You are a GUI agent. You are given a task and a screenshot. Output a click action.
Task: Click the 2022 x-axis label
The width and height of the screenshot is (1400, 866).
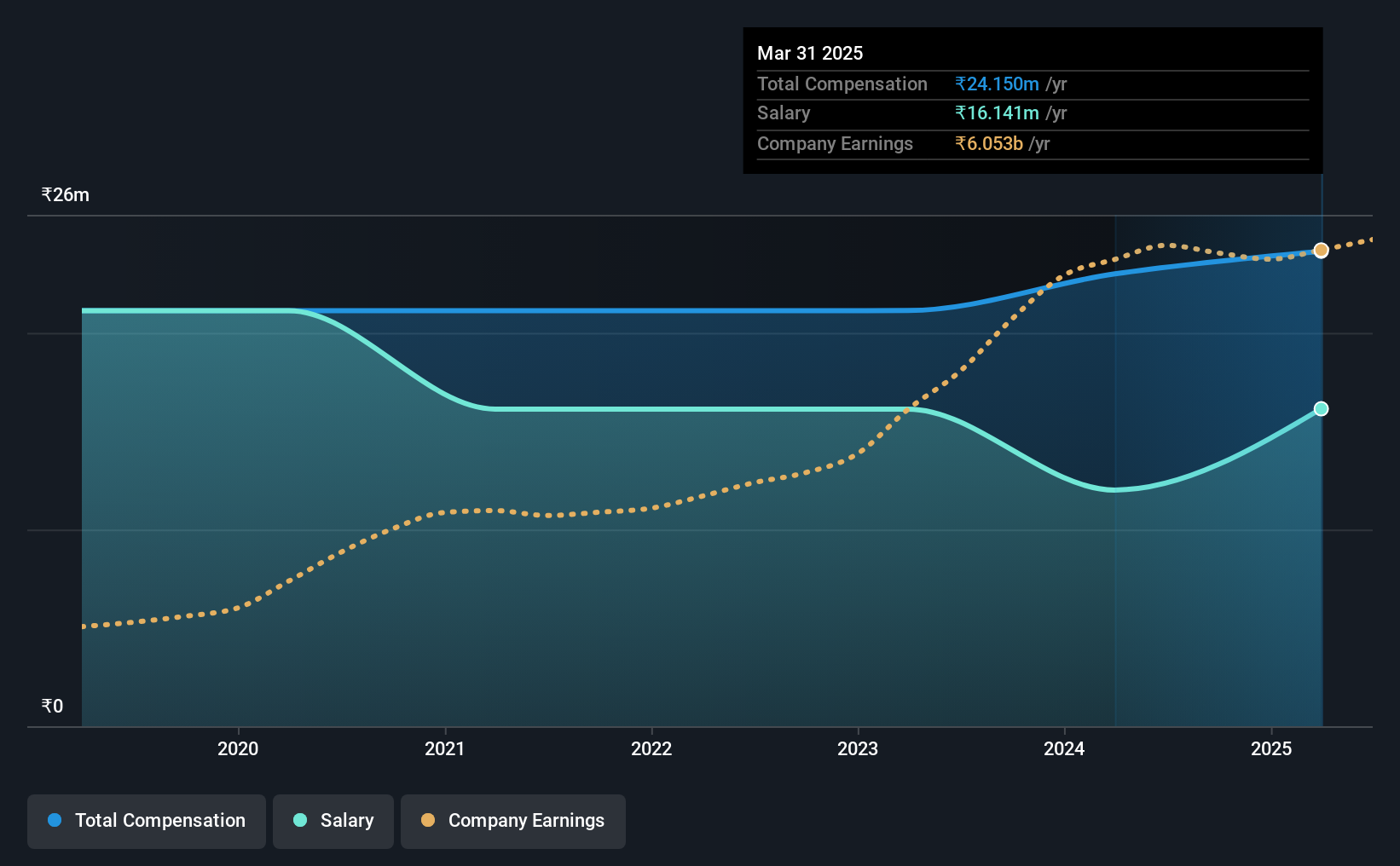(651, 748)
